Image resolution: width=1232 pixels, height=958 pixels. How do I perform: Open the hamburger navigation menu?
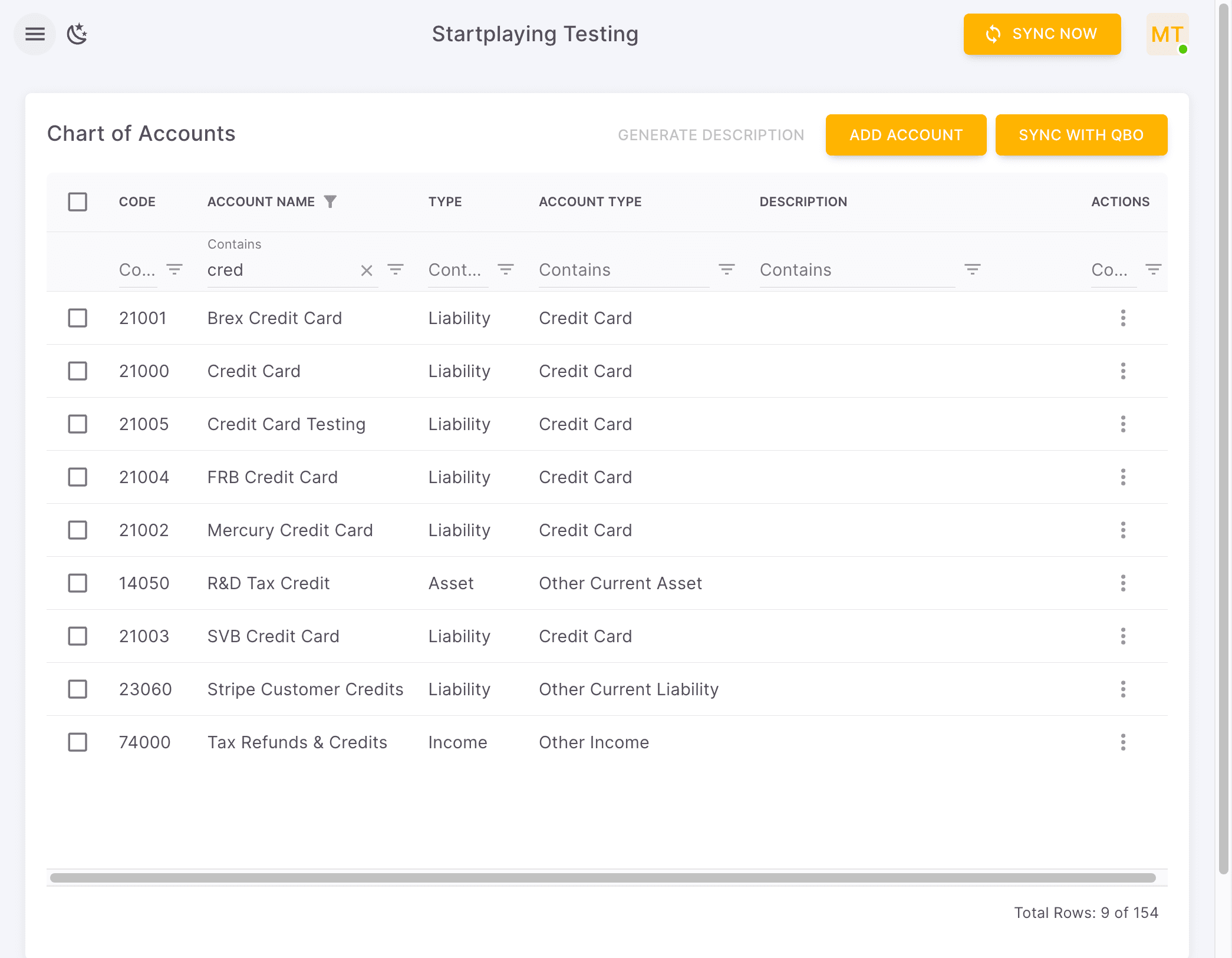pos(34,34)
